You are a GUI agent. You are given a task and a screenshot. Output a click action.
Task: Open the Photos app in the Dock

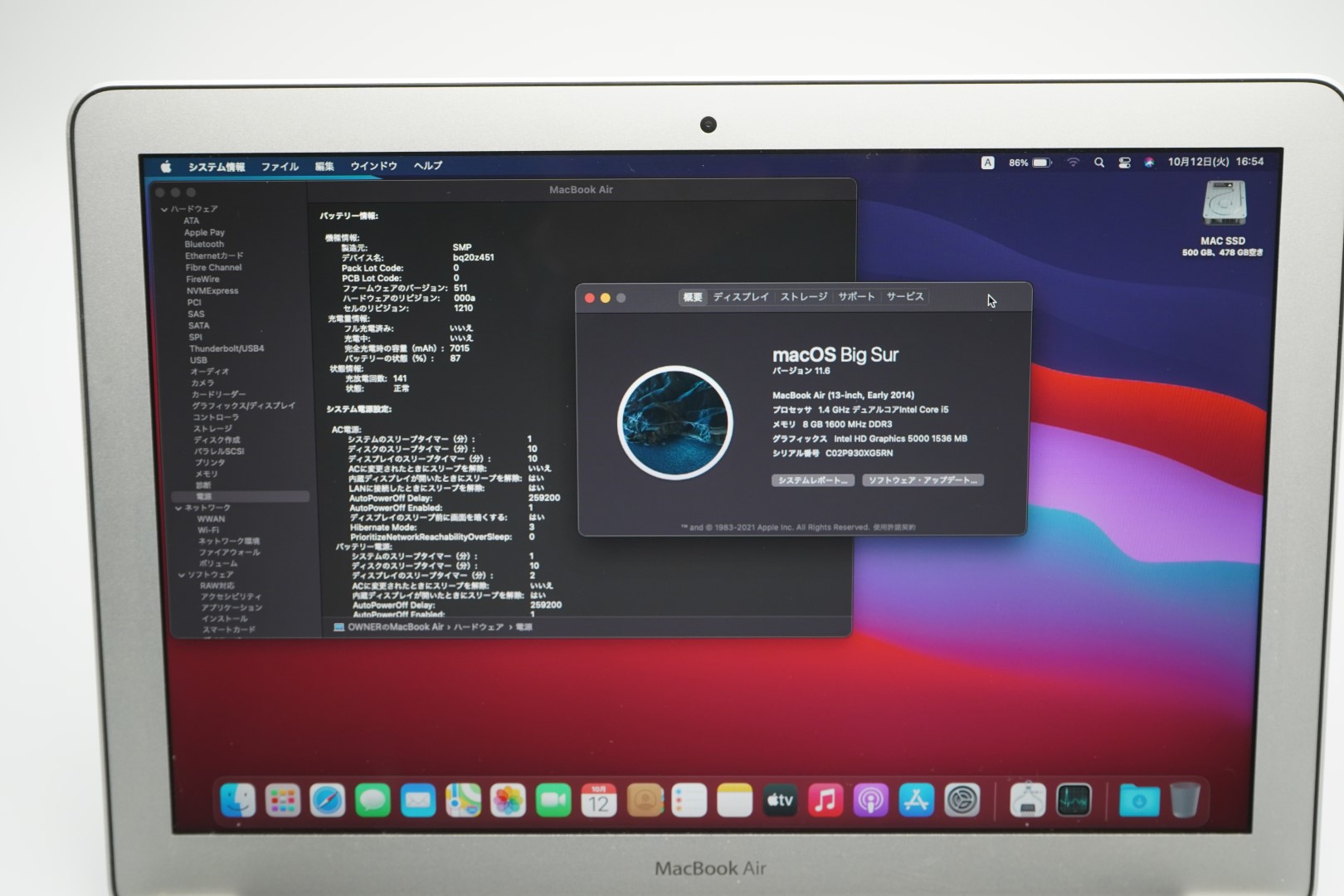pos(508,801)
